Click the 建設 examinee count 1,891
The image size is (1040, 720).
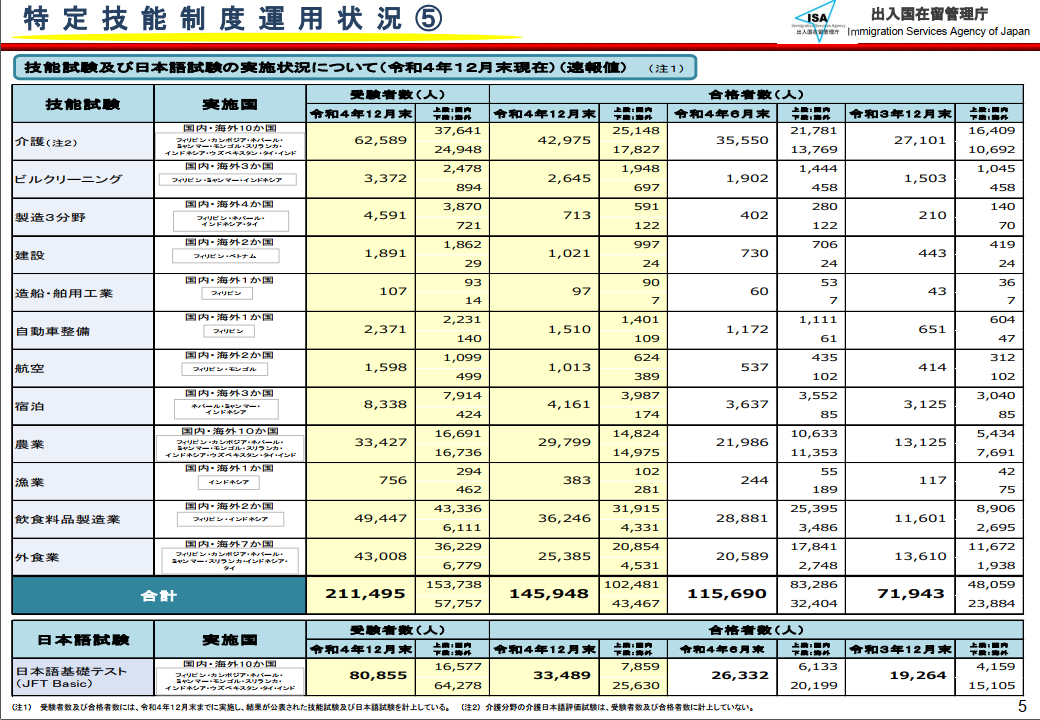tap(385, 253)
